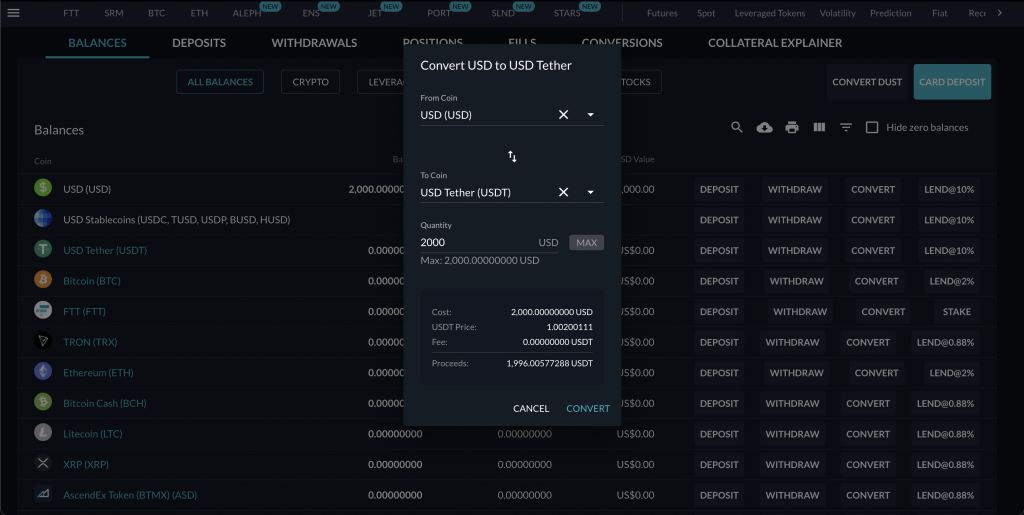Open the COLLATERAL EXPLAINER tab
The image size is (1024, 515).
pyautogui.click(x=775, y=43)
